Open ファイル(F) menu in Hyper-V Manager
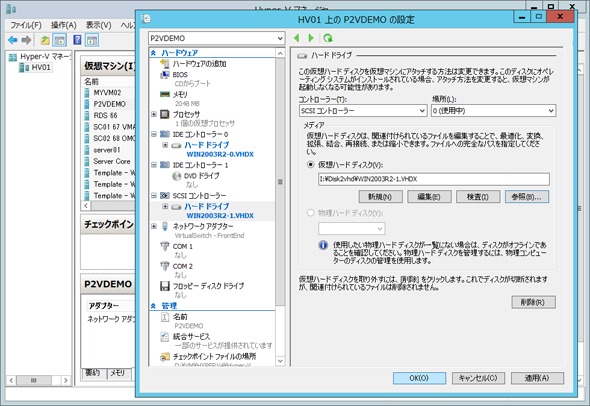The image size is (590, 406). [x=26, y=25]
